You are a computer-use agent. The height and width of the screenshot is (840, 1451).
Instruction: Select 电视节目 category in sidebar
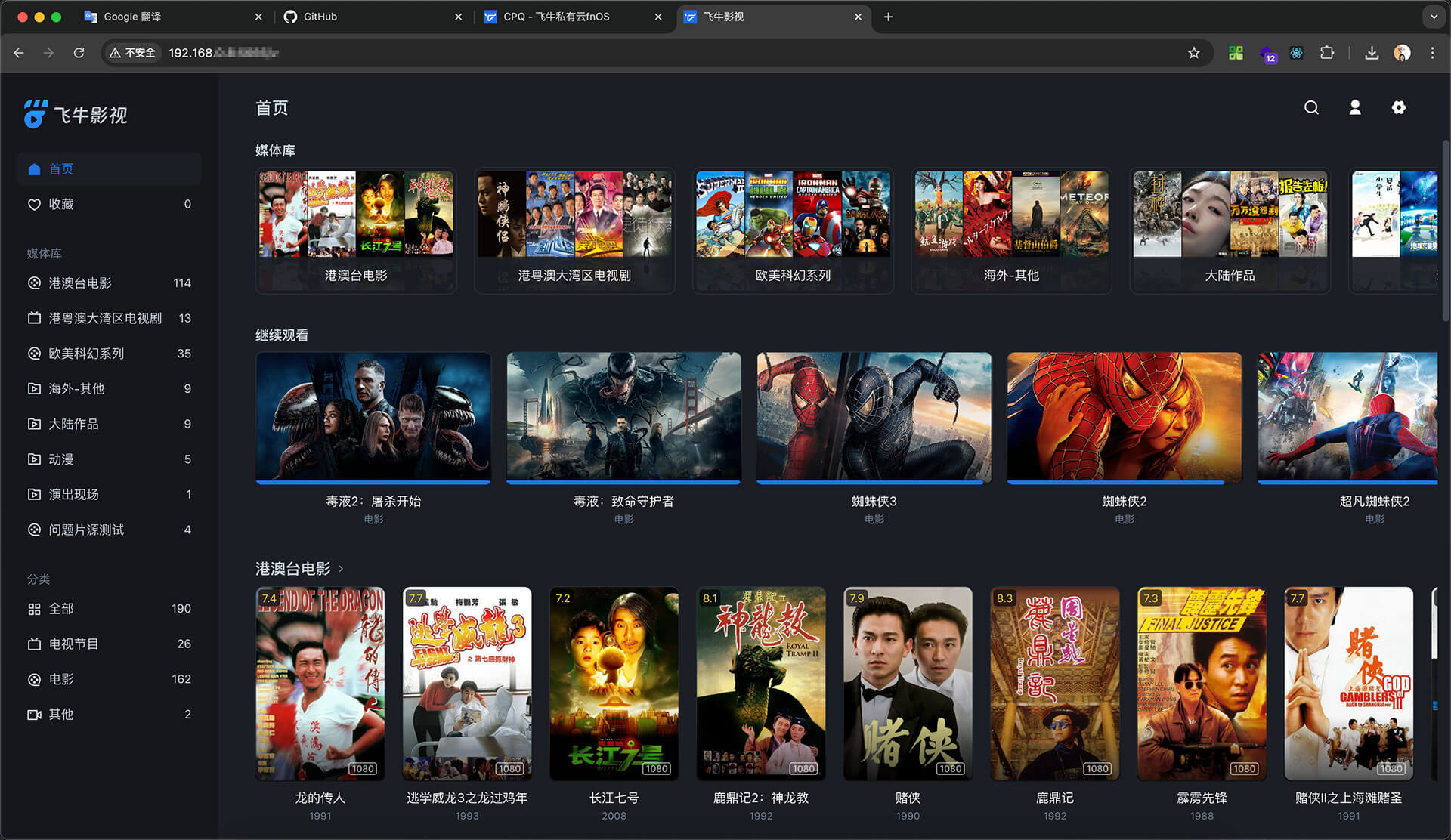coord(109,644)
